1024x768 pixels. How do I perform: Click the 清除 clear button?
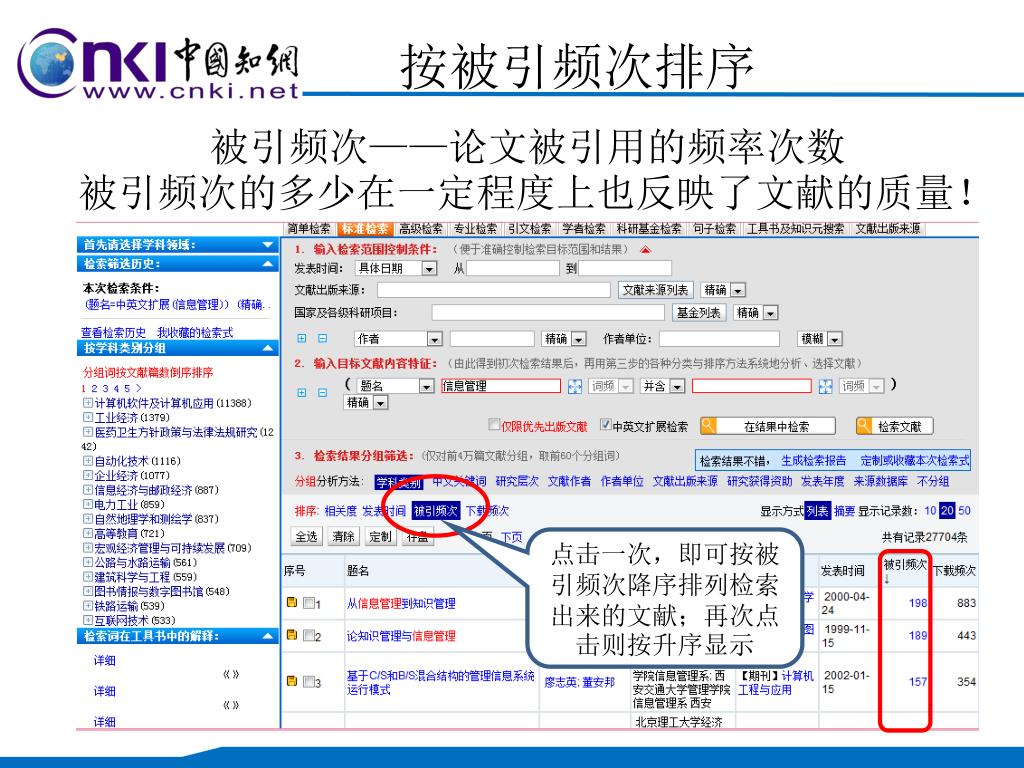click(x=343, y=537)
